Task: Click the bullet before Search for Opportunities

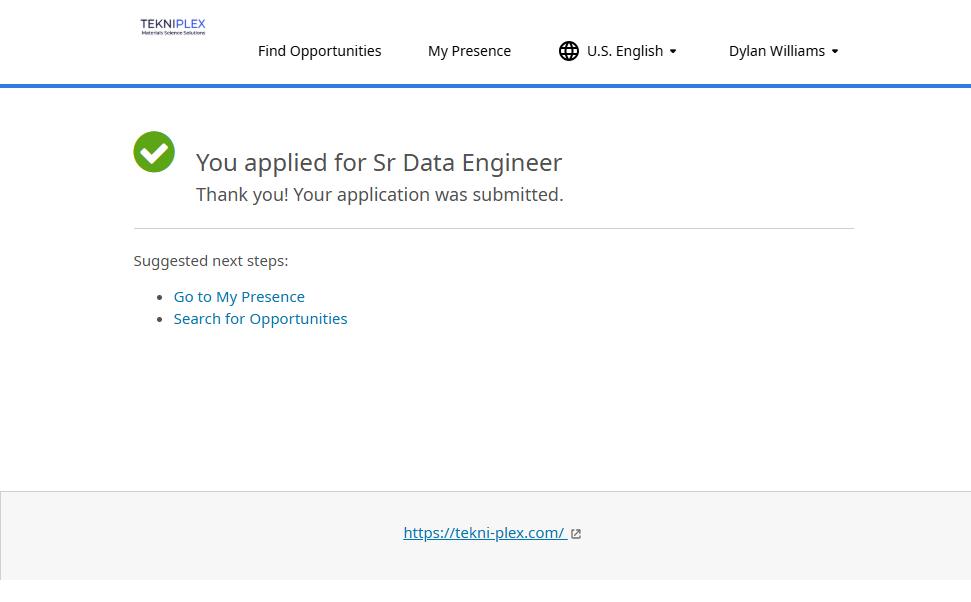Action: (x=161, y=320)
